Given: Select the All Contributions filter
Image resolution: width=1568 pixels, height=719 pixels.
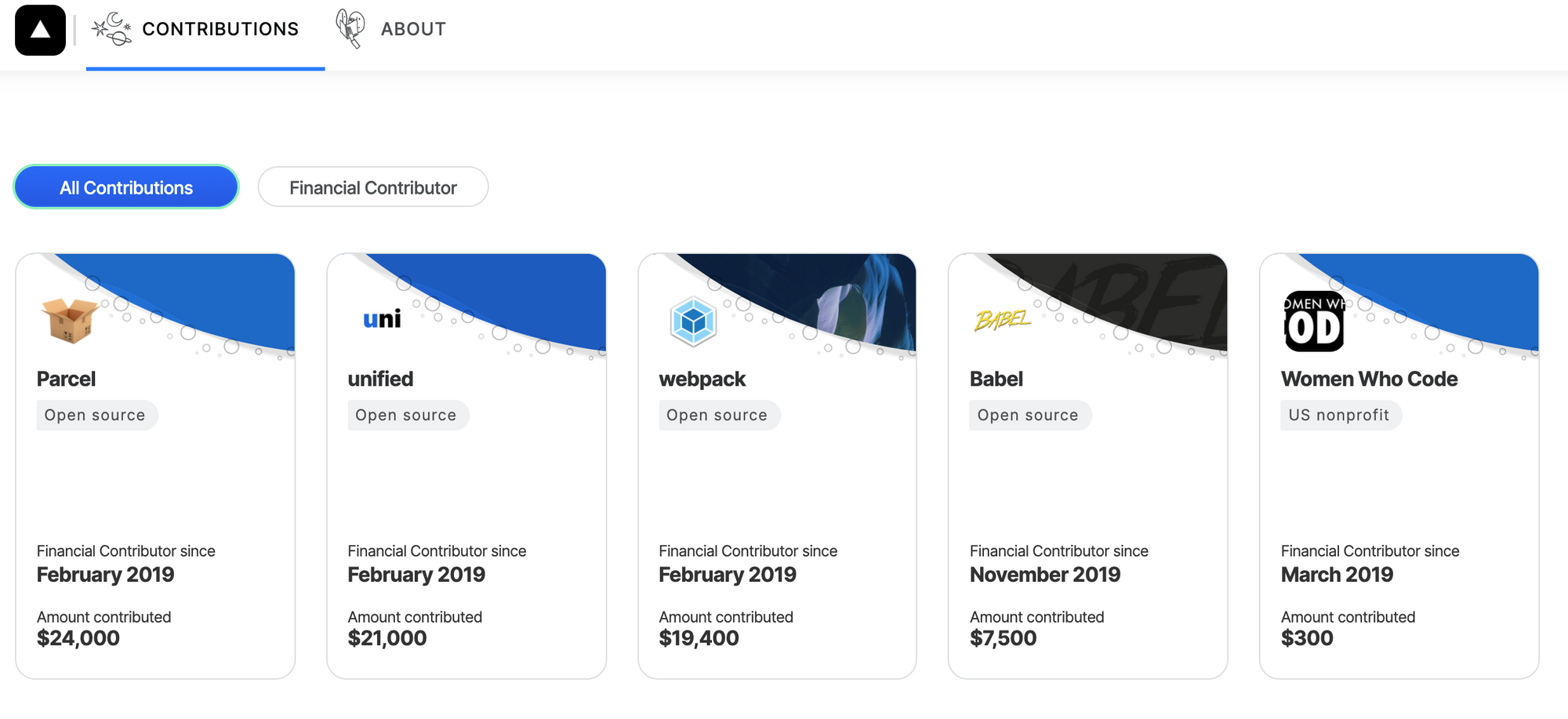Looking at the screenshot, I should (126, 187).
